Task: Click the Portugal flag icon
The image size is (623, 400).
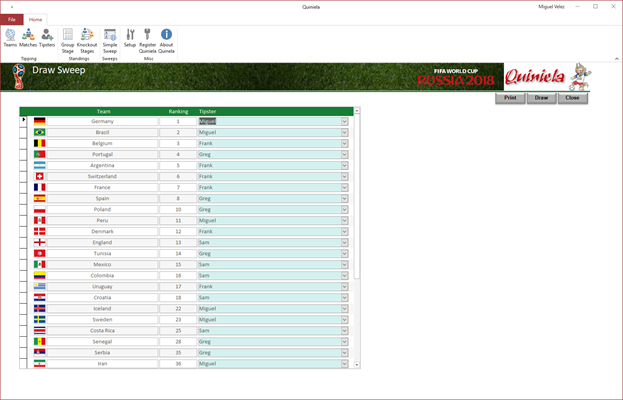Action: tap(39, 154)
